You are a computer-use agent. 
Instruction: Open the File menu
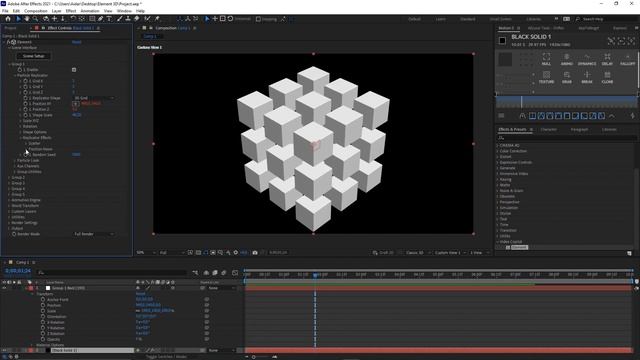(x=5, y=11)
